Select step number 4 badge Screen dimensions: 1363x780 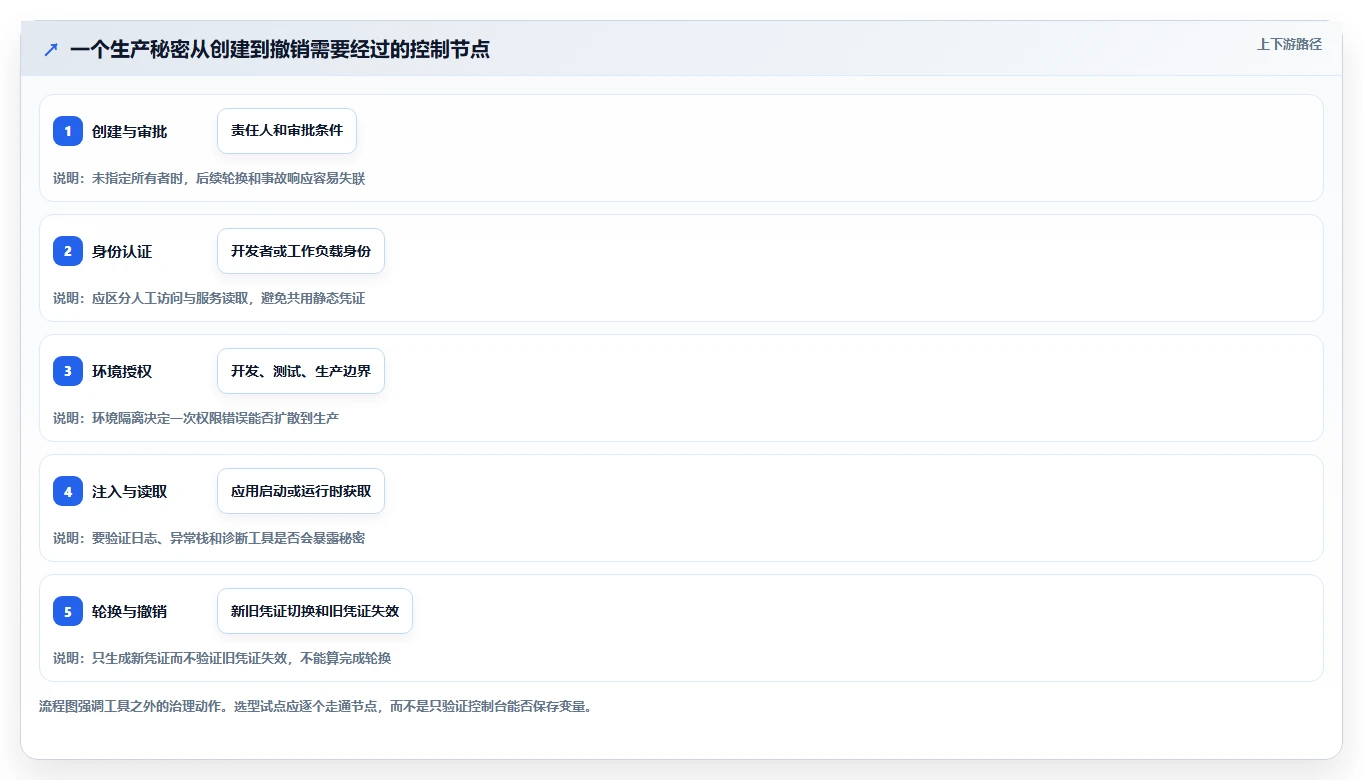(x=68, y=491)
